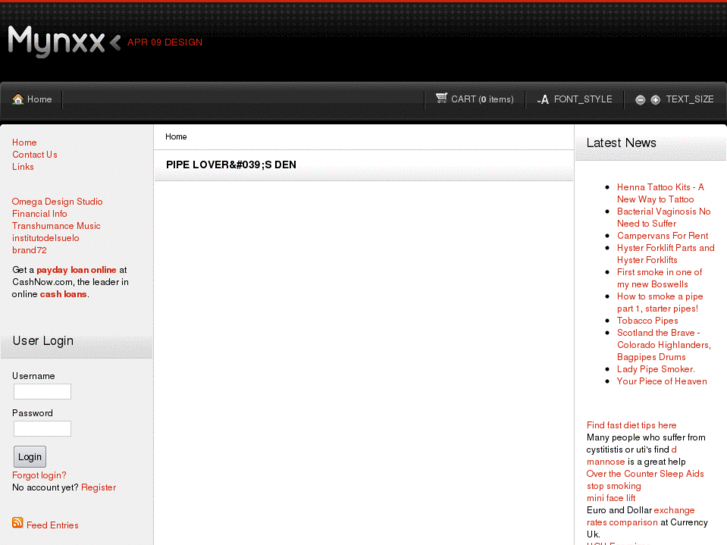
Task: Open the mini face lift link
Action: click(x=611, y=498)
